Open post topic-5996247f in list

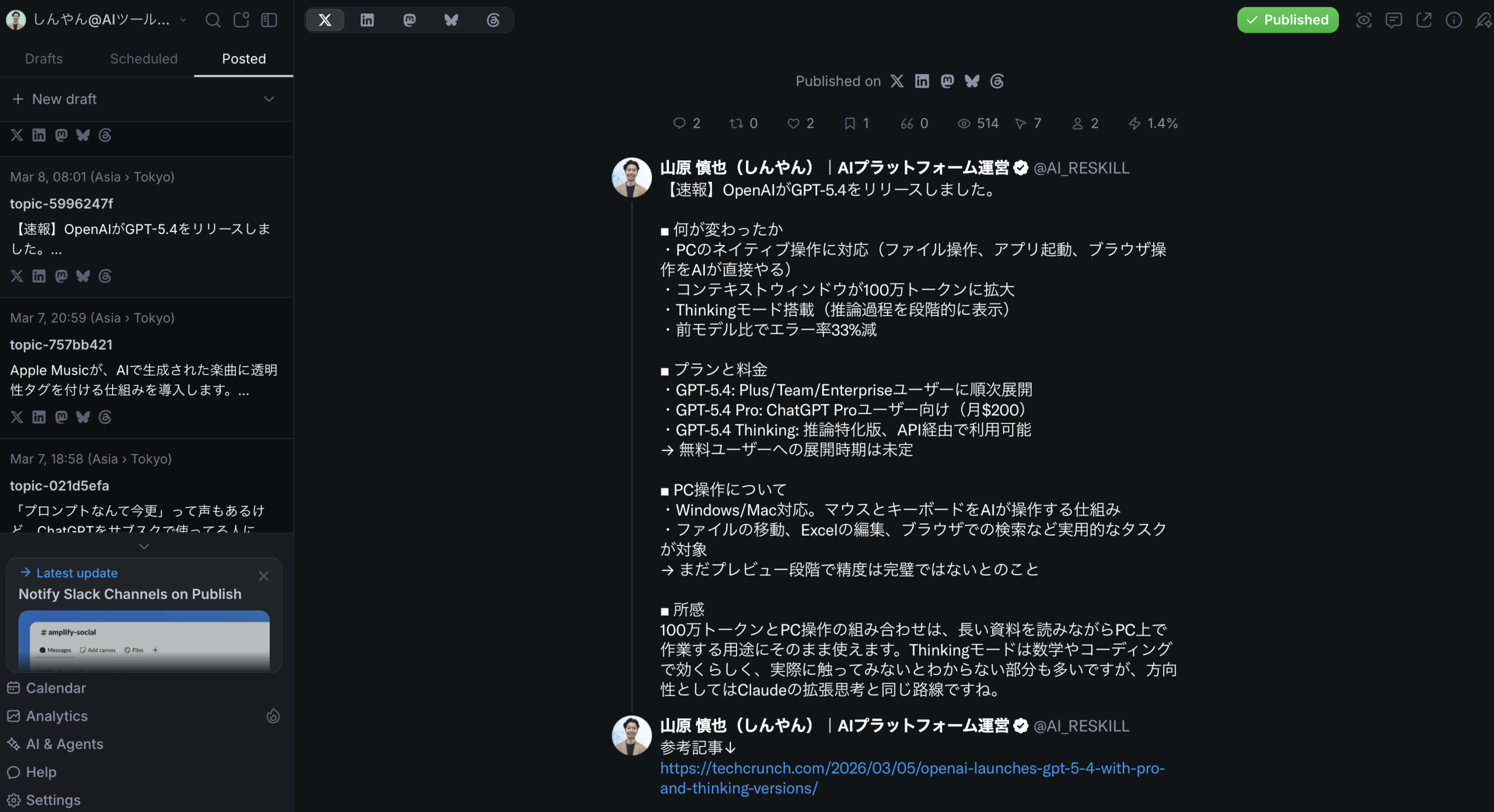pos(146,228)
